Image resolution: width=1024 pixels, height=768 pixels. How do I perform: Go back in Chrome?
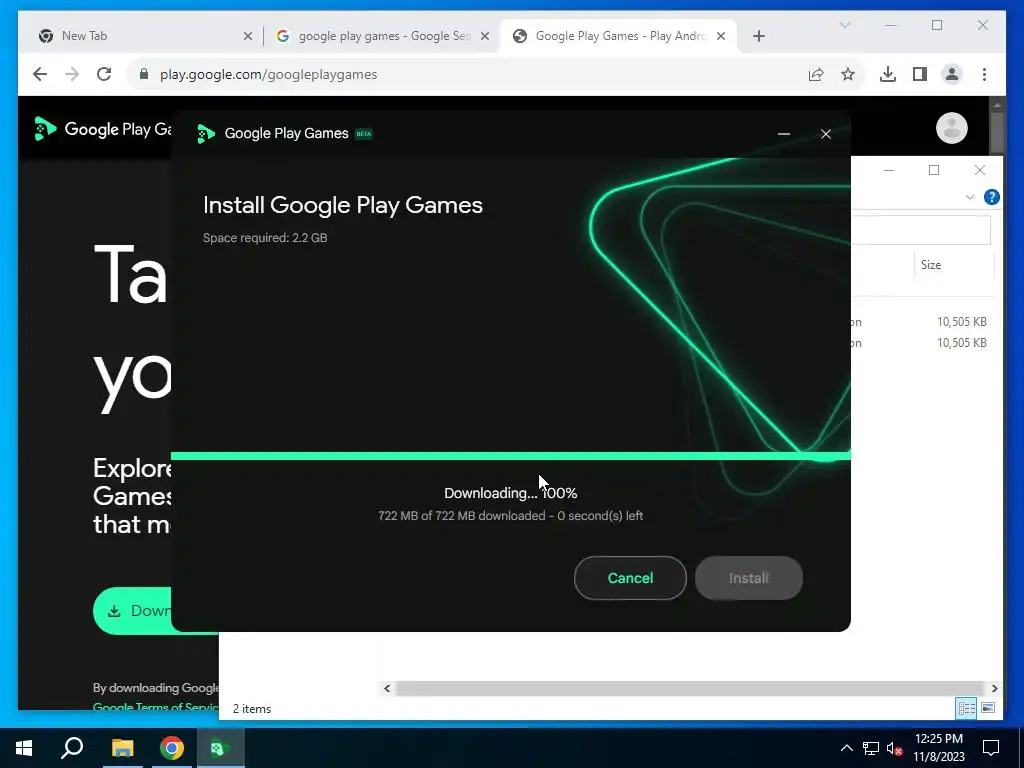pyautogui.click(x=40, y=74)
